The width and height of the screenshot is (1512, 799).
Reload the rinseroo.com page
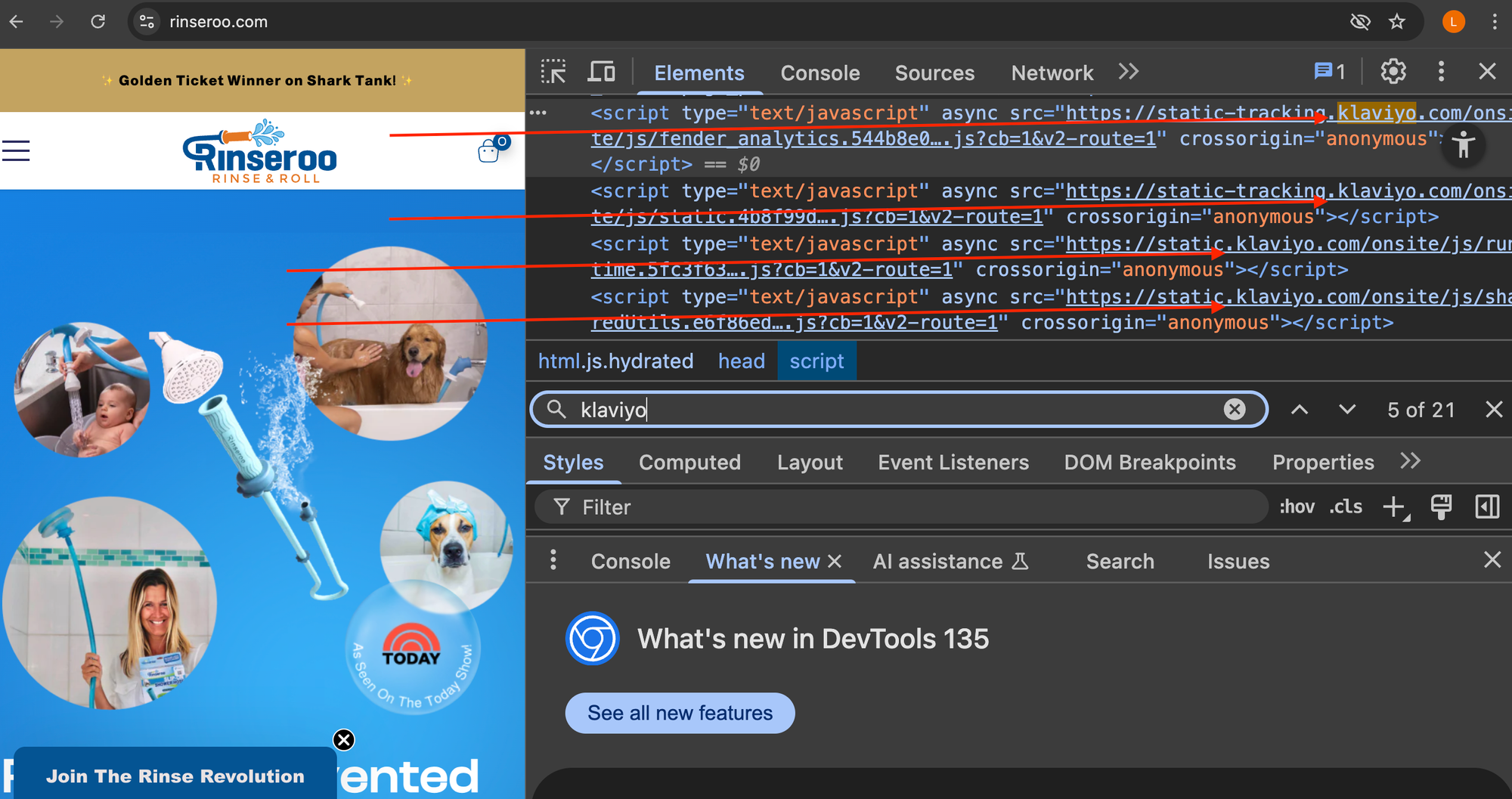pos(98,22)
